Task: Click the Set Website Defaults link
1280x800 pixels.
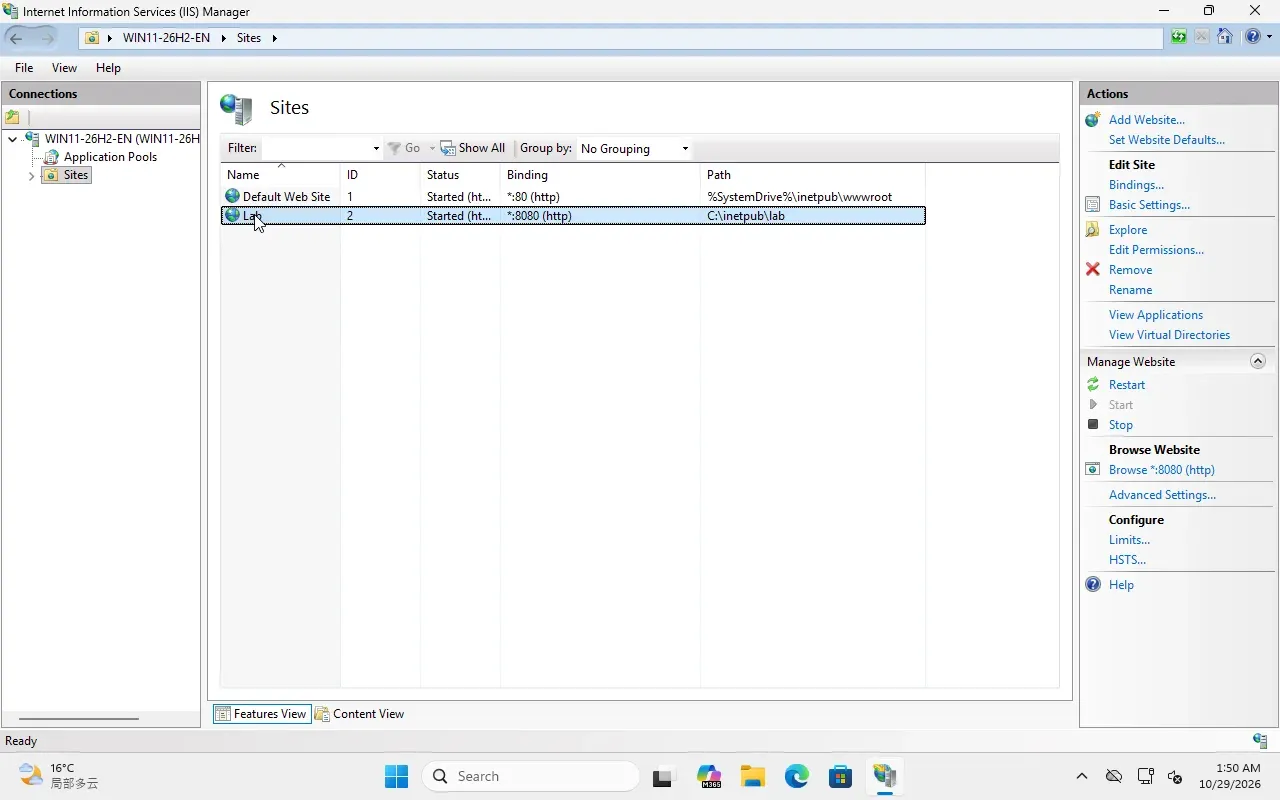Action: tap(1166, 139)
